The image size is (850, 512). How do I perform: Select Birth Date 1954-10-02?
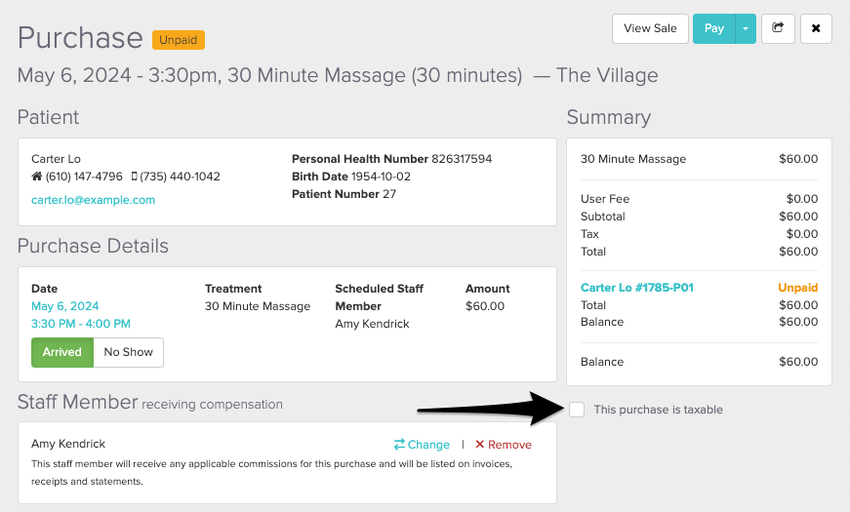point(351,176)
